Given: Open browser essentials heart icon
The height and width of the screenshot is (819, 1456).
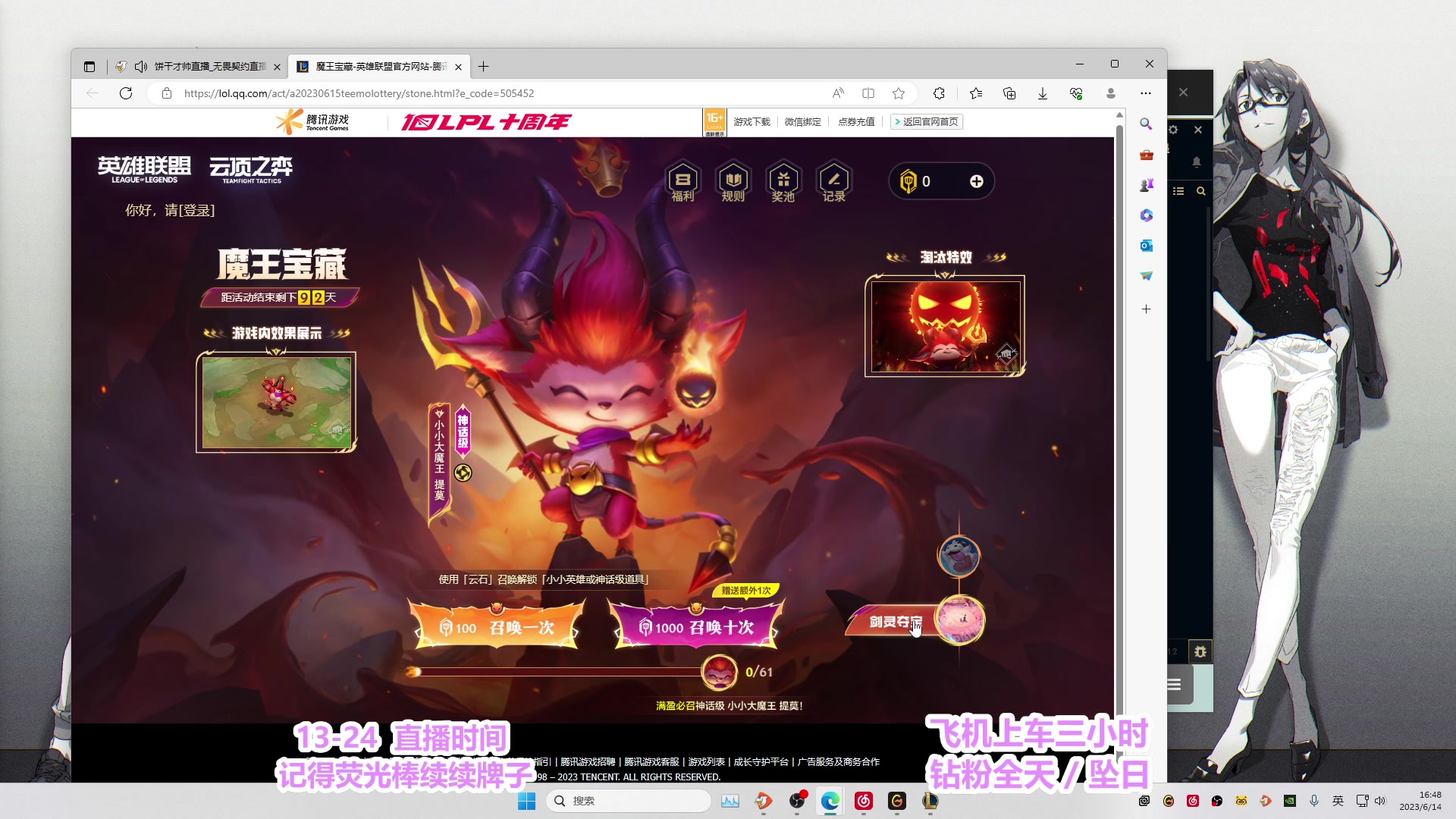Looking at the screenshot, I should click(1076, 93).
